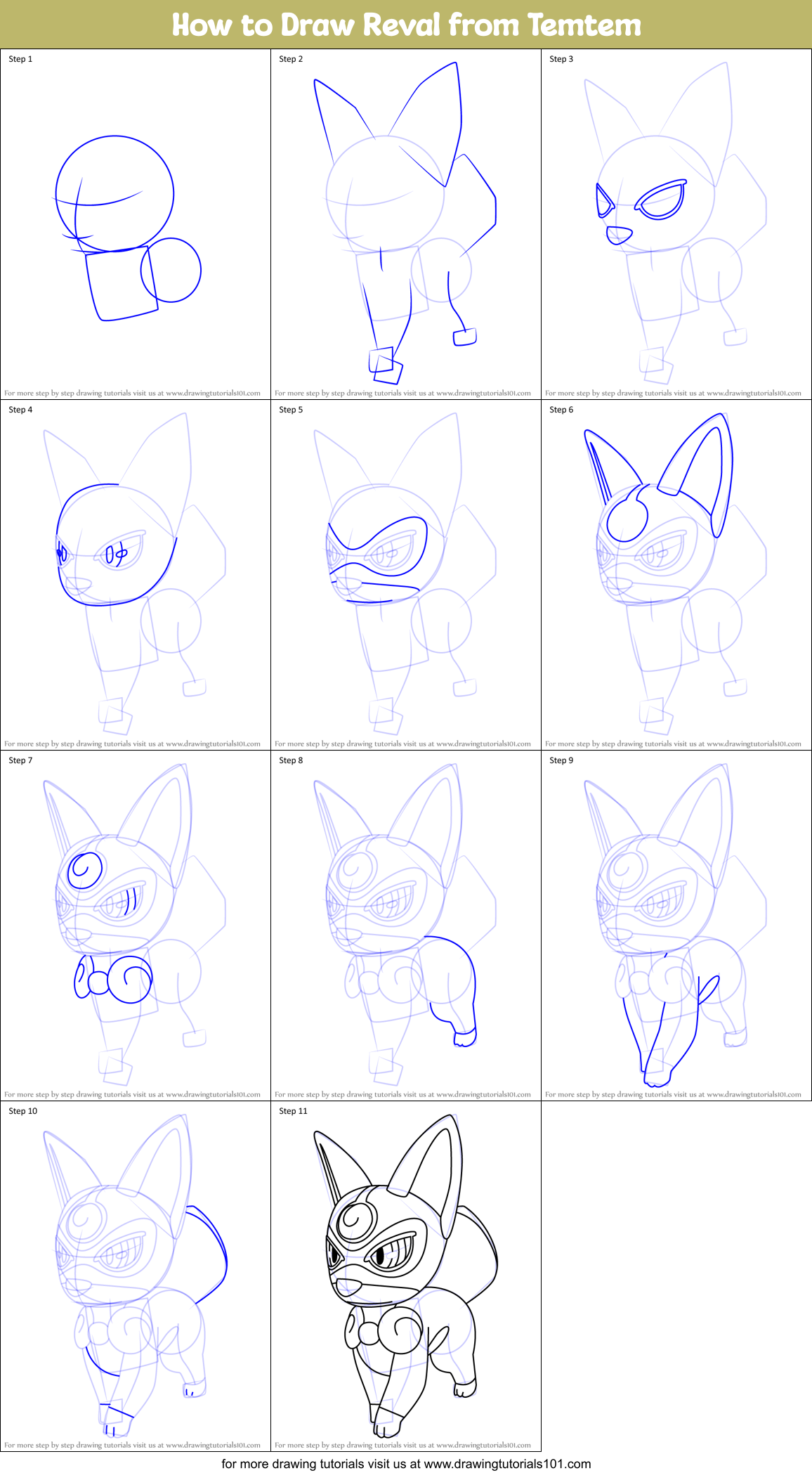This screenshot has width=812, height=1473.
Task: Click the website credit under Step 11
Action: 402,1446
